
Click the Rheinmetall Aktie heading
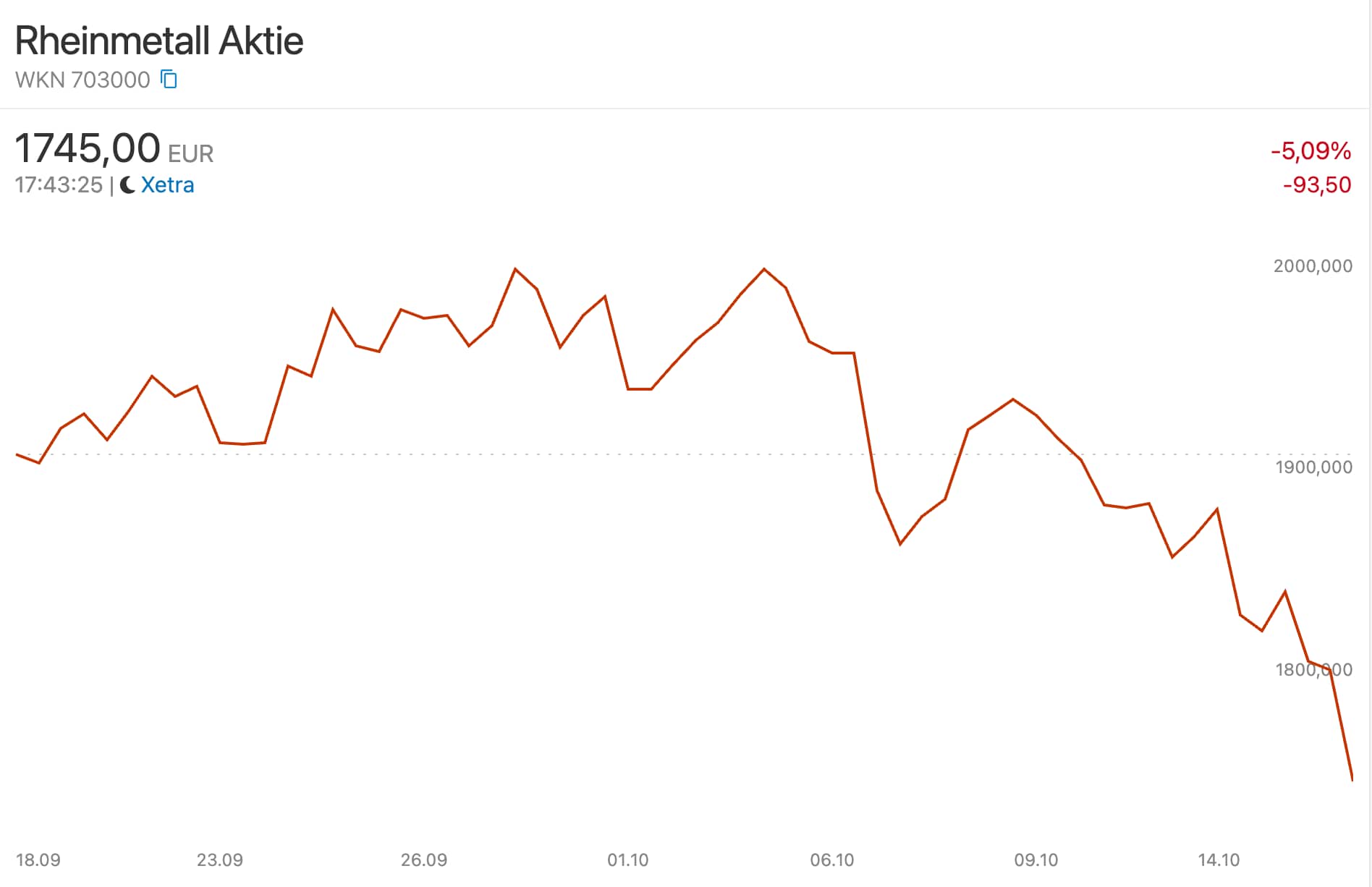tap(159, 41)
